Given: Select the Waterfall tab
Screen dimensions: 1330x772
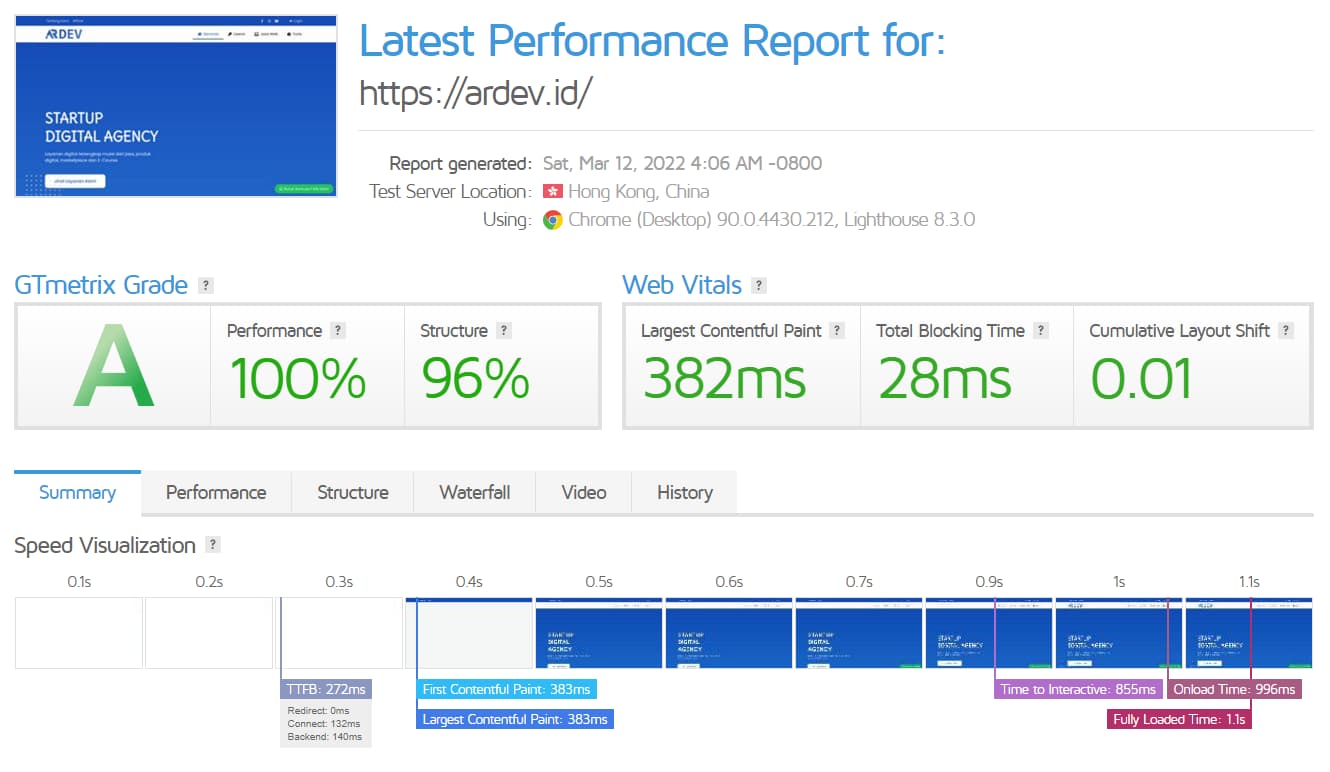Looking at the screenshot, I should (475, 493).
